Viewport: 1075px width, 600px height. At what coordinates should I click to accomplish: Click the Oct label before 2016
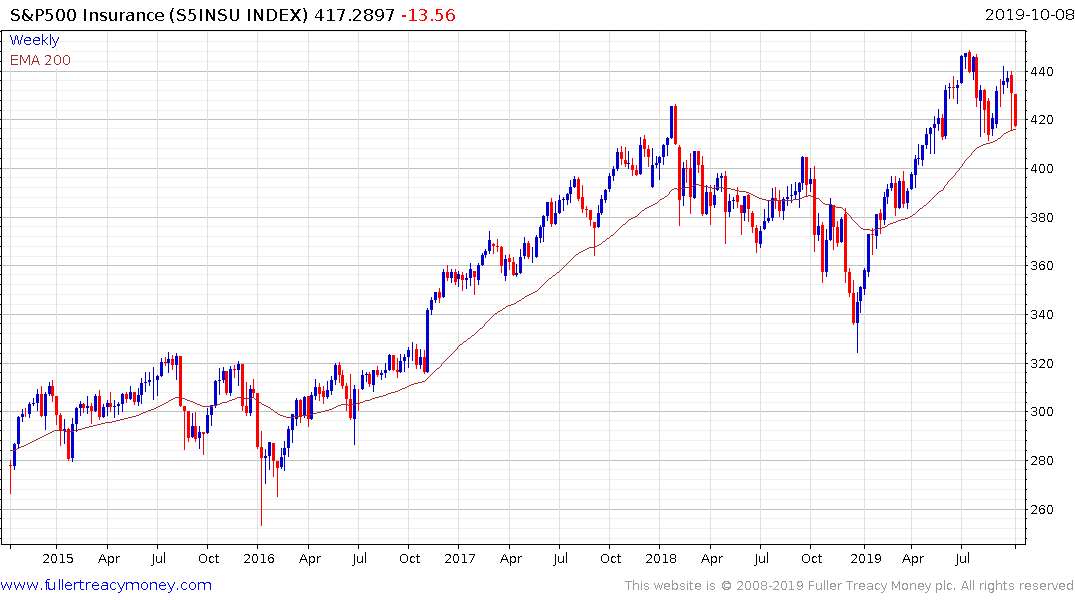pyautogui.click(x=208, y=558)
